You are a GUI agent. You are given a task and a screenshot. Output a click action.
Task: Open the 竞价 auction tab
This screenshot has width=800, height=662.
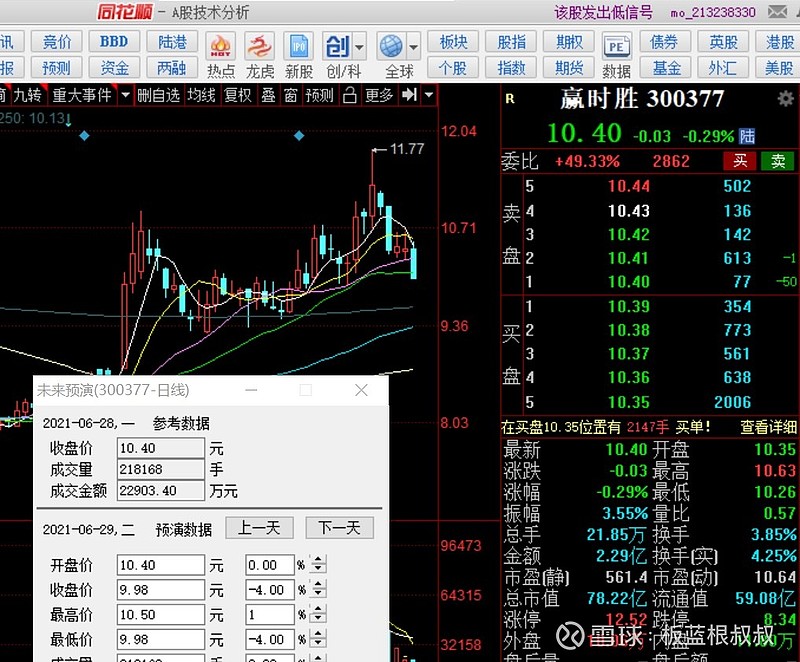tap(57, 41)
